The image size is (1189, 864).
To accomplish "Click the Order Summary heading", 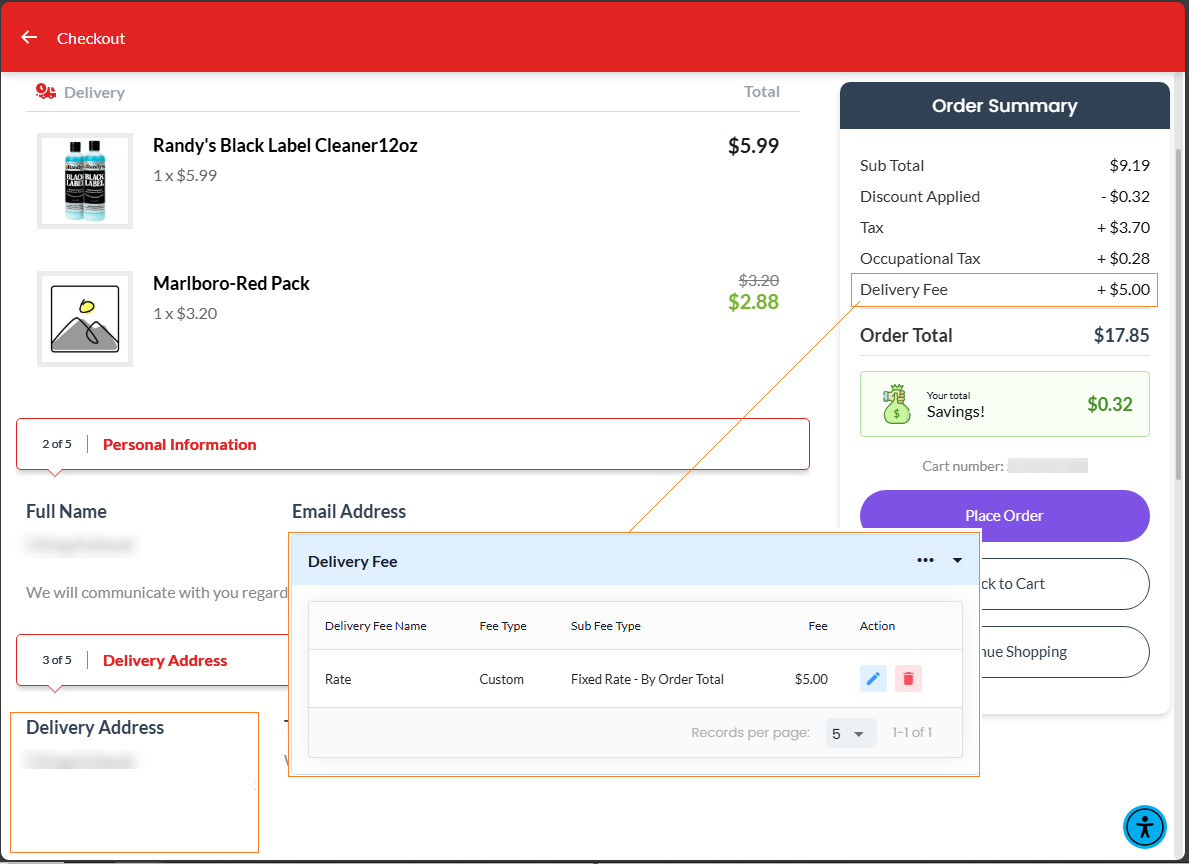I will pos(1004,105).
